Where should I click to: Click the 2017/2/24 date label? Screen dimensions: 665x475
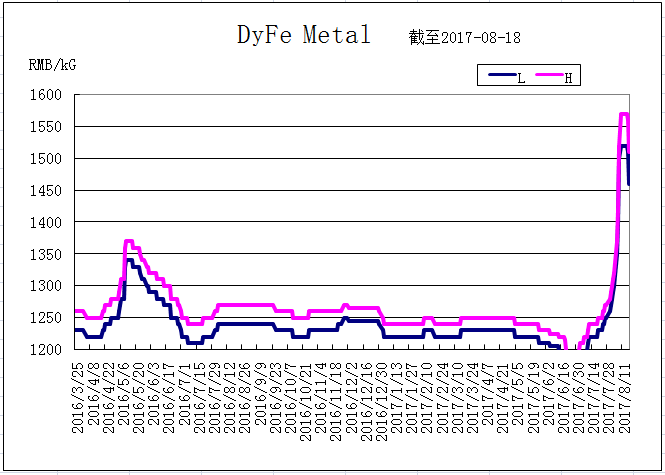click(x=443, y=397)
